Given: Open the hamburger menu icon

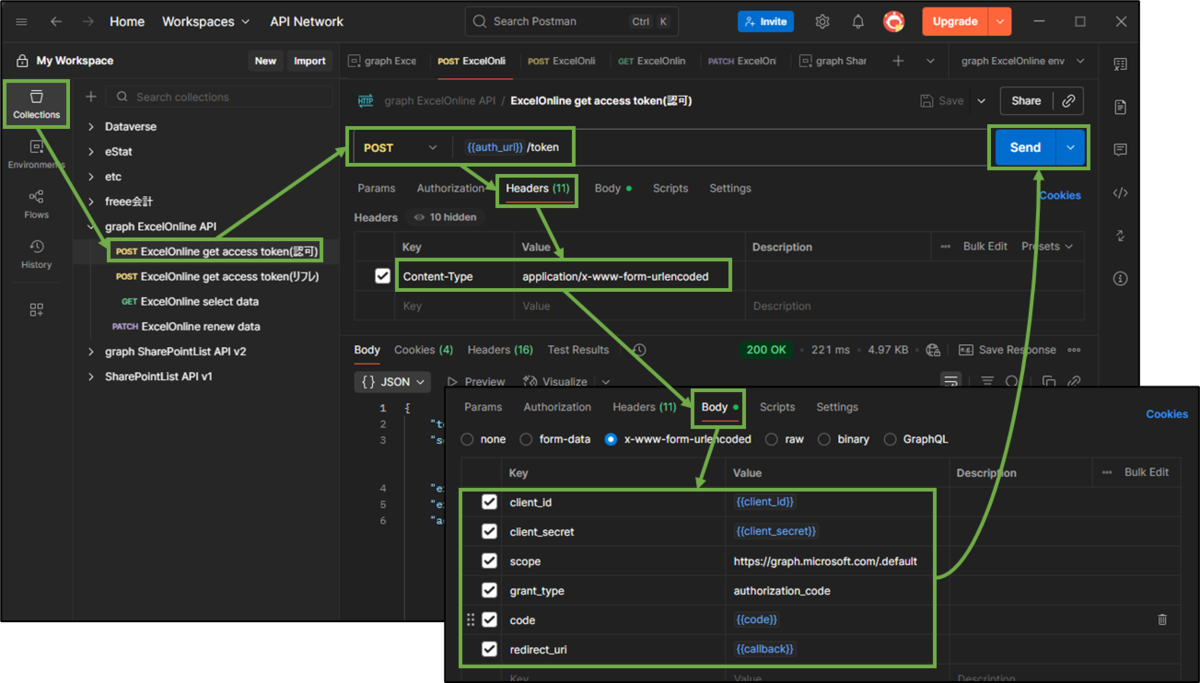Looking at the screenshot, I should (21, 21).
